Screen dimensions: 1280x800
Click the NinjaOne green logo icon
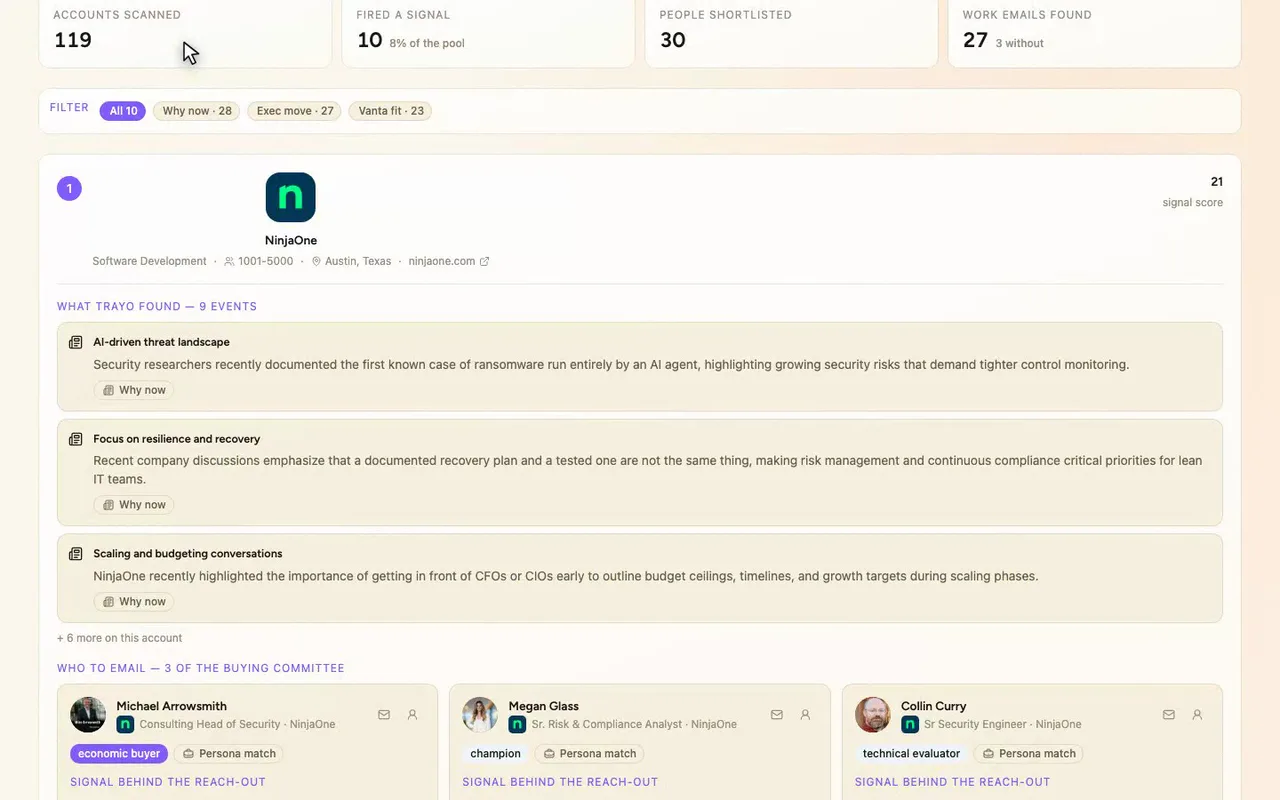pos(291,197)
